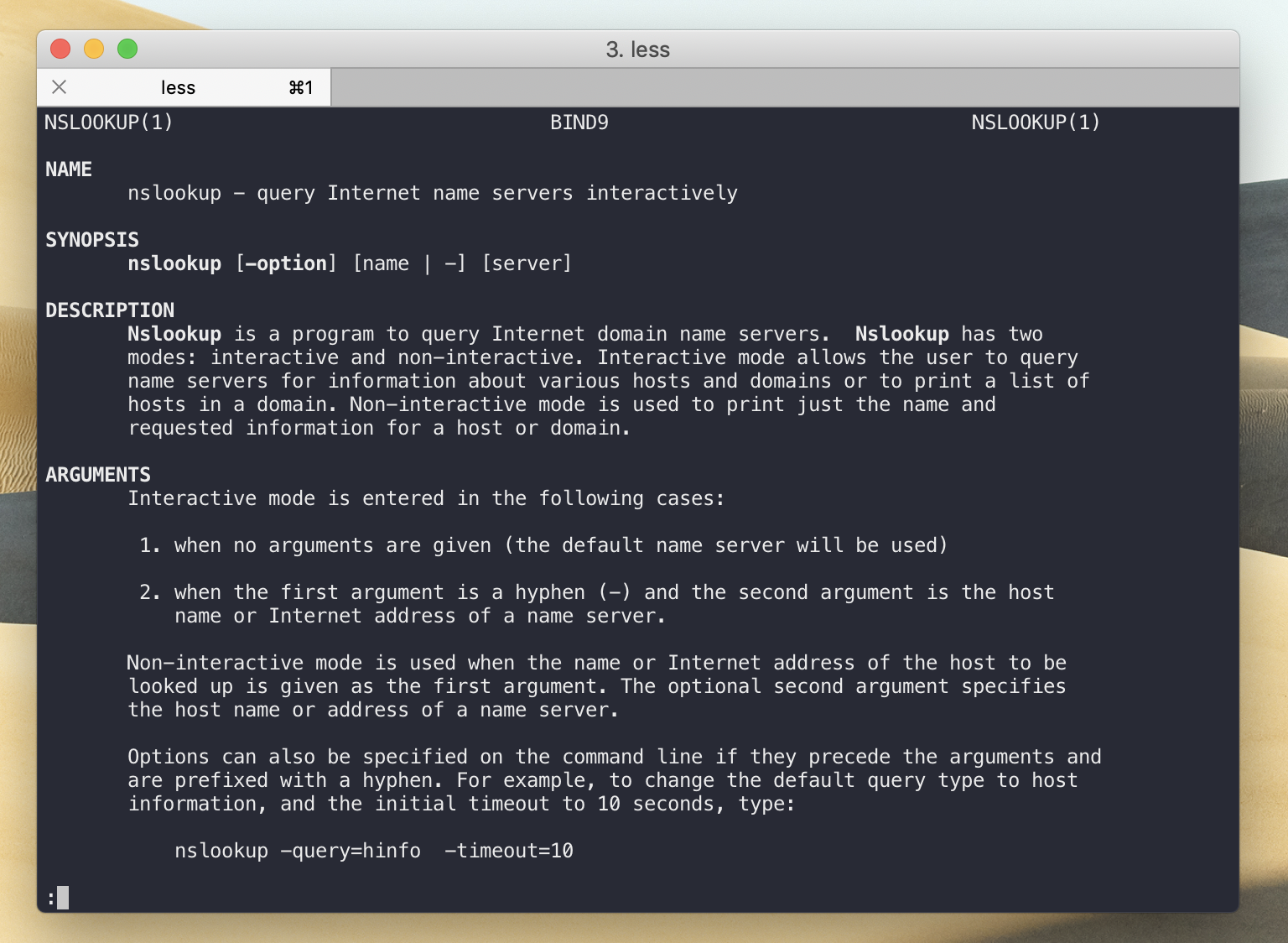The height and width of the screenshot is (943, 1288).
Task: Click the BIND9 header text
Action: tap(579, 122)
